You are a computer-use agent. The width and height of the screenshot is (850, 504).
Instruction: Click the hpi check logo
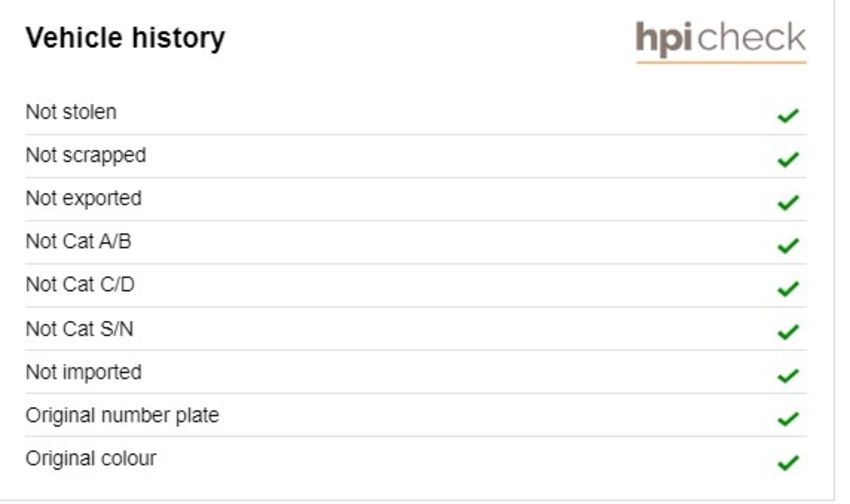click(x=720, y=42)
